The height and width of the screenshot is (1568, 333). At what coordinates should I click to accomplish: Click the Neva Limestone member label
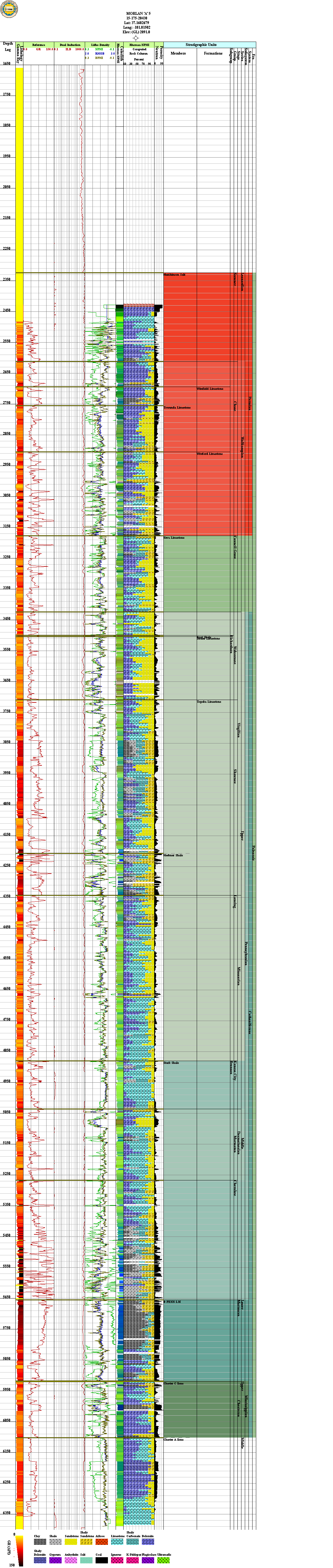tap(174, 538)
